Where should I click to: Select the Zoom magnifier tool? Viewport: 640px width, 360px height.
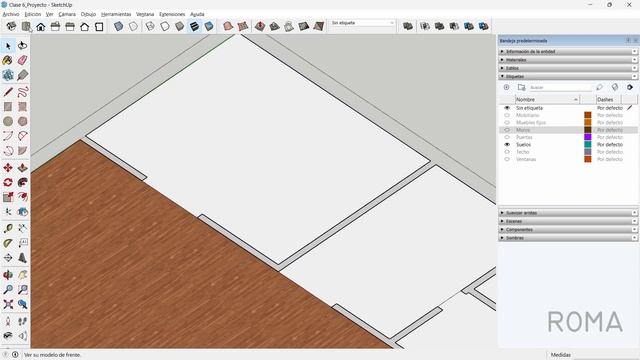(x=8, y=289)
